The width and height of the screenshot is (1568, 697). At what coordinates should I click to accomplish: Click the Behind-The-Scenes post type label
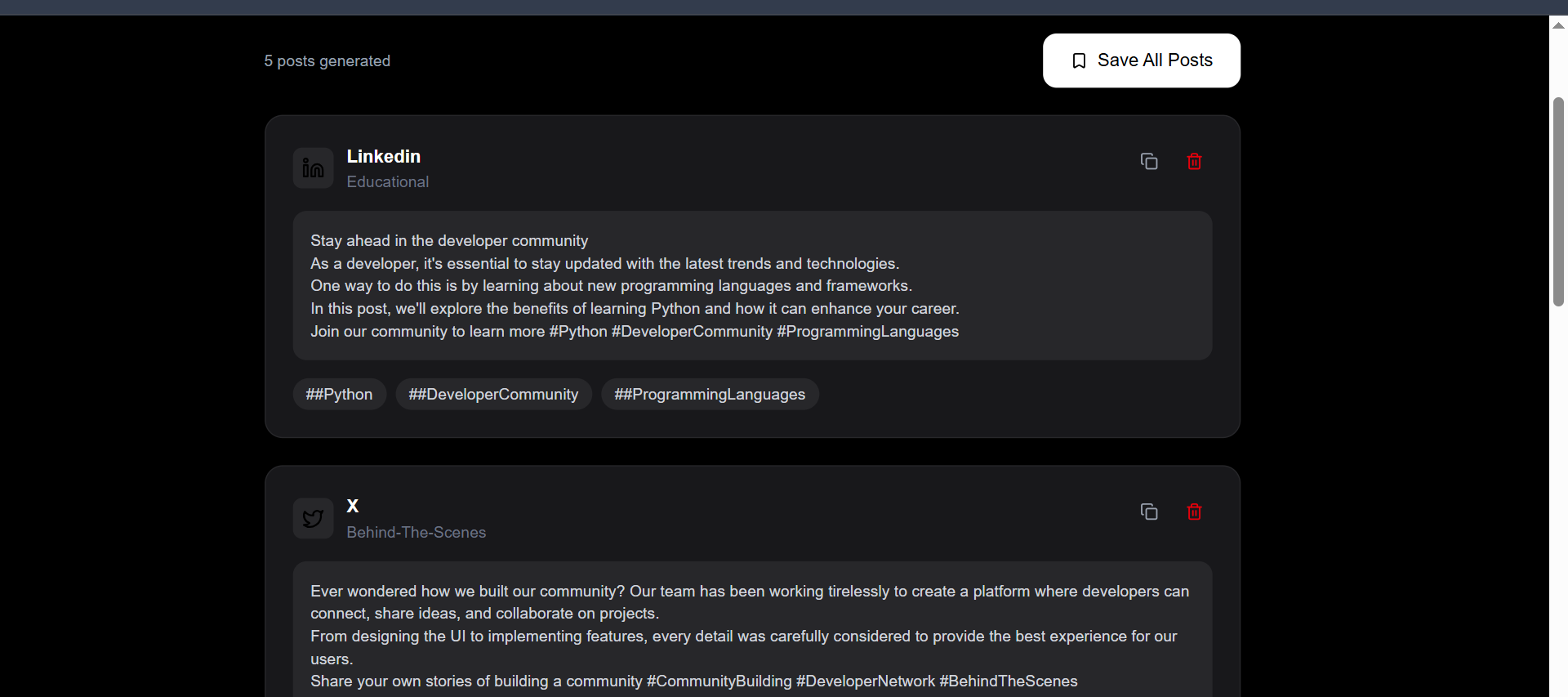pyautogui.click(x=416, y=533)
